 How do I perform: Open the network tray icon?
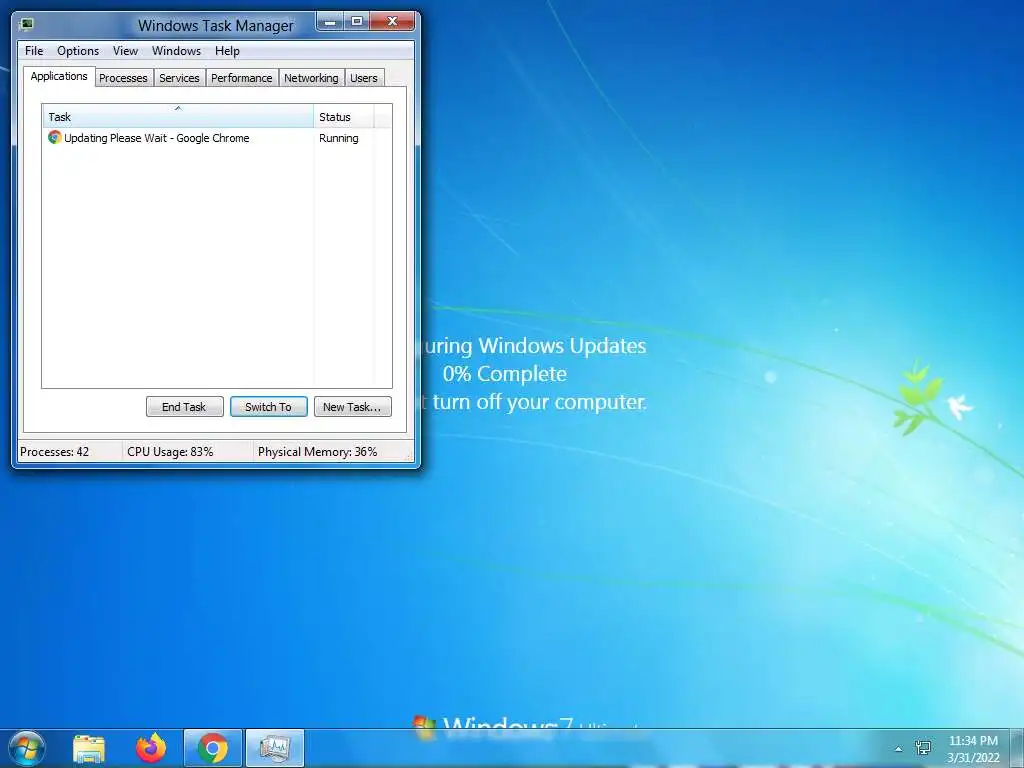click(x=923, y=748)
